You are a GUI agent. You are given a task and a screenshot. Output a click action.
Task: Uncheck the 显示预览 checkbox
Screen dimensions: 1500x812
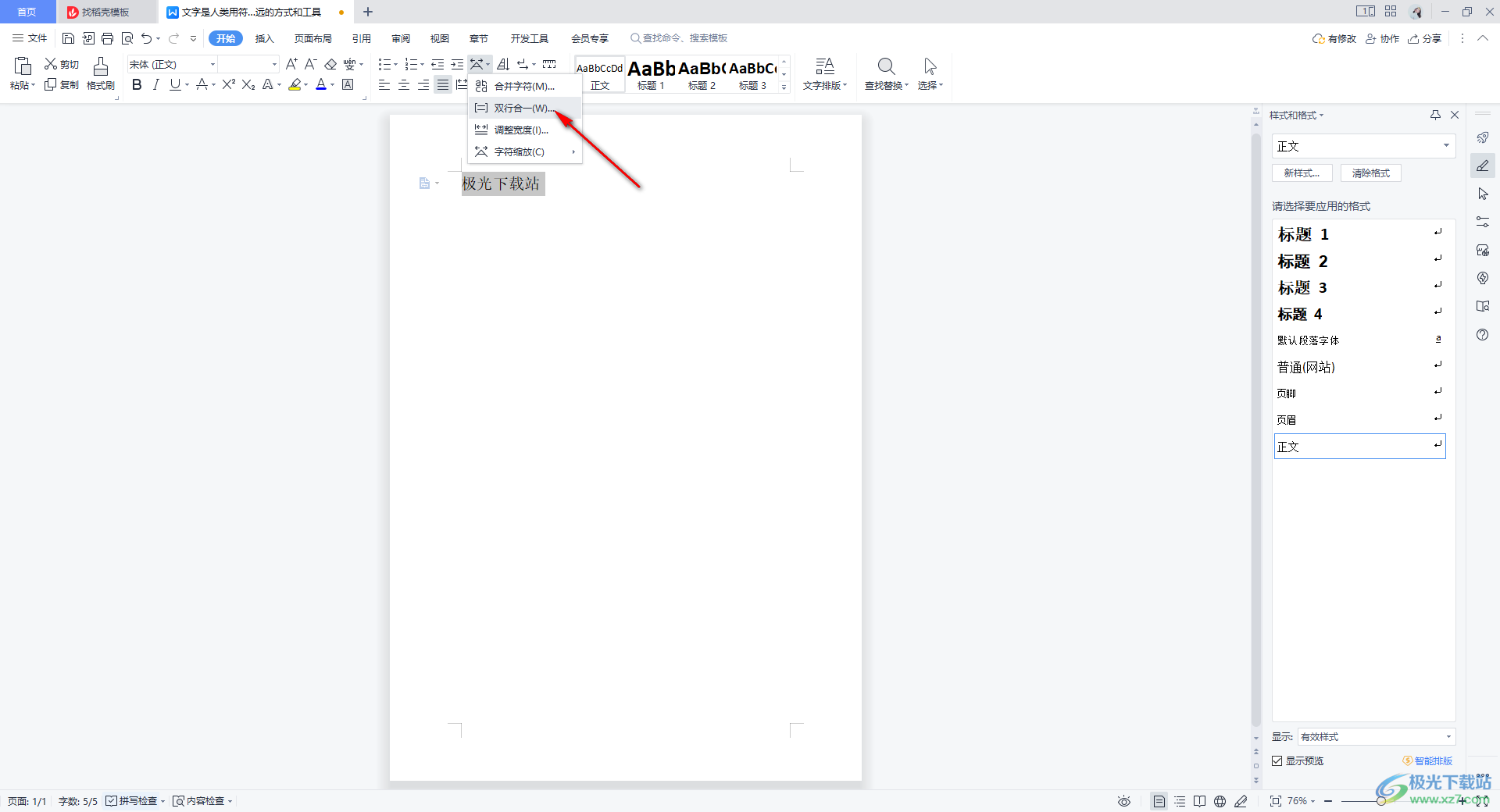pos(1277,760)
